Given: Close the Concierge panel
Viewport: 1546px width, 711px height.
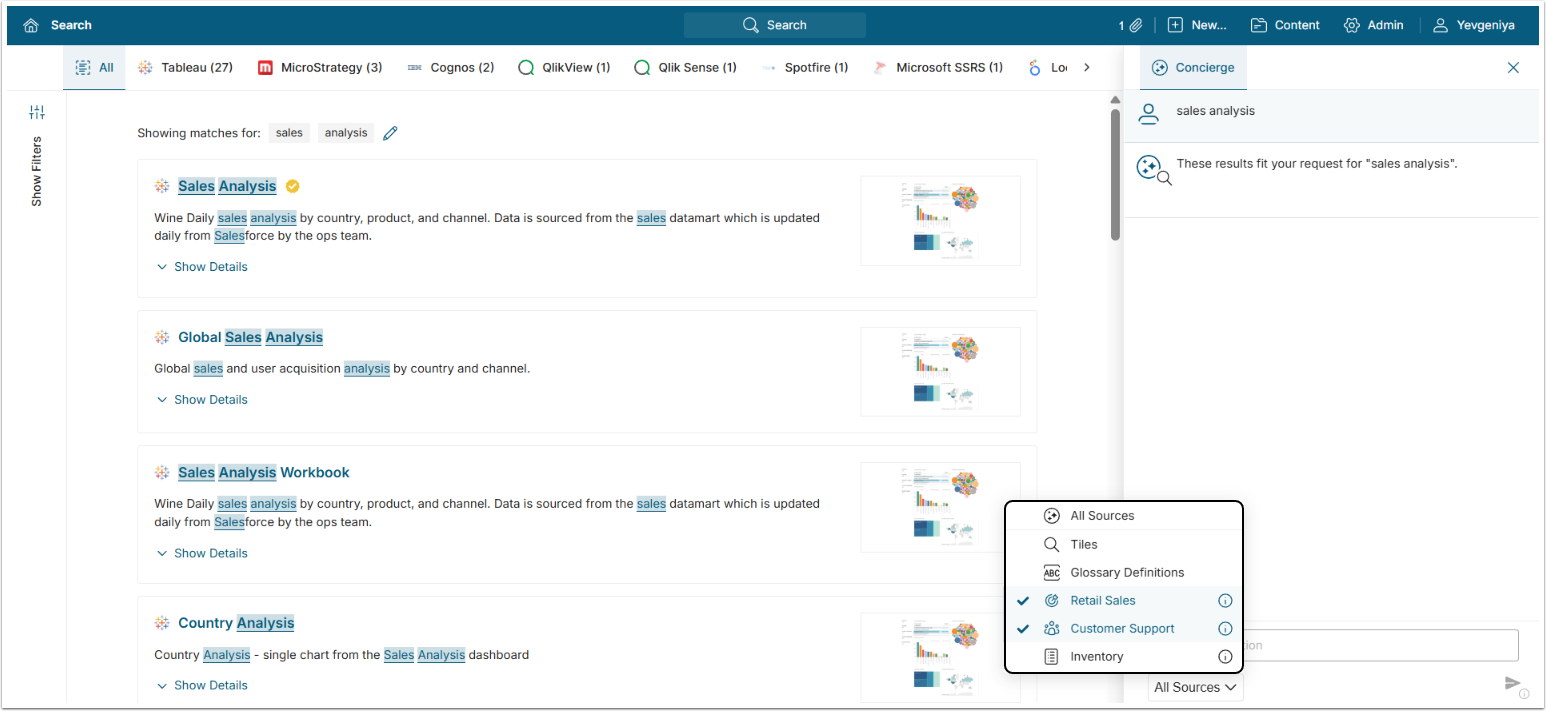Looking at the screenshot, I should click(x=1513, y=68).
